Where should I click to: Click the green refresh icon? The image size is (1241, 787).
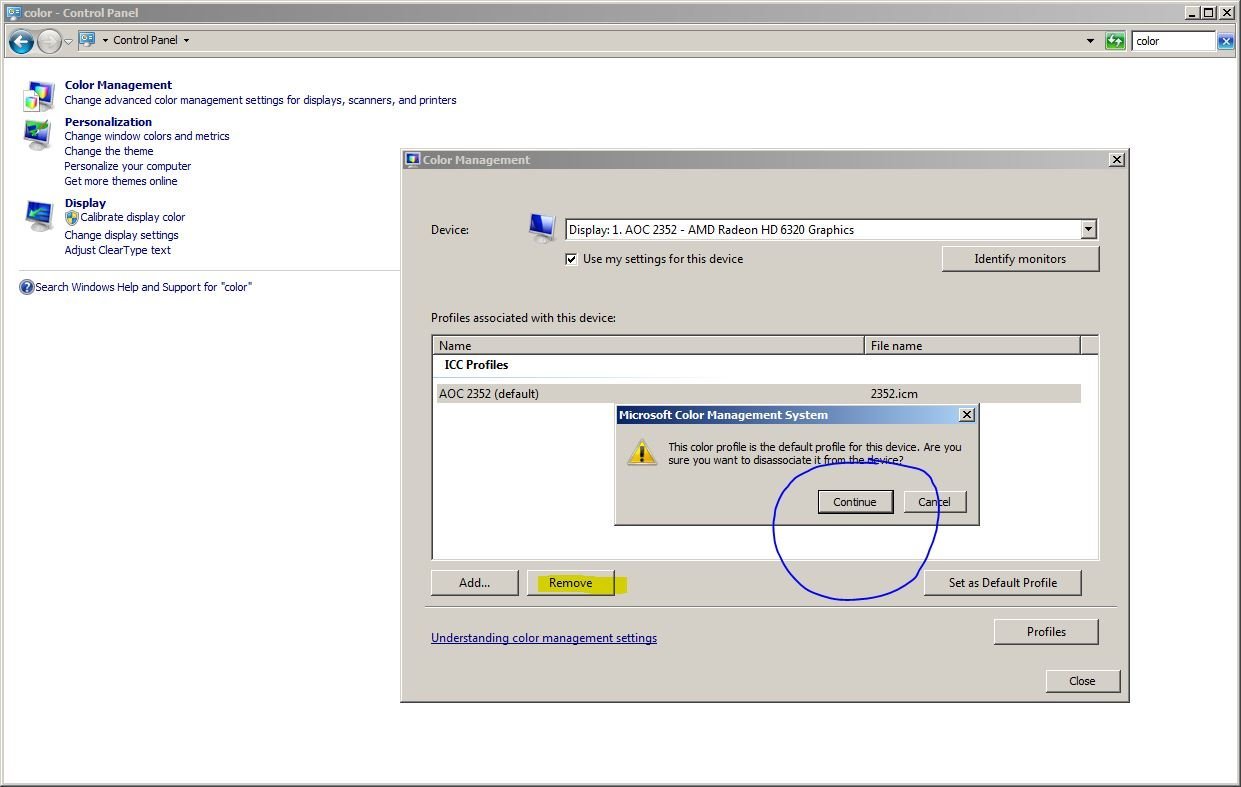click(1115, 41)
